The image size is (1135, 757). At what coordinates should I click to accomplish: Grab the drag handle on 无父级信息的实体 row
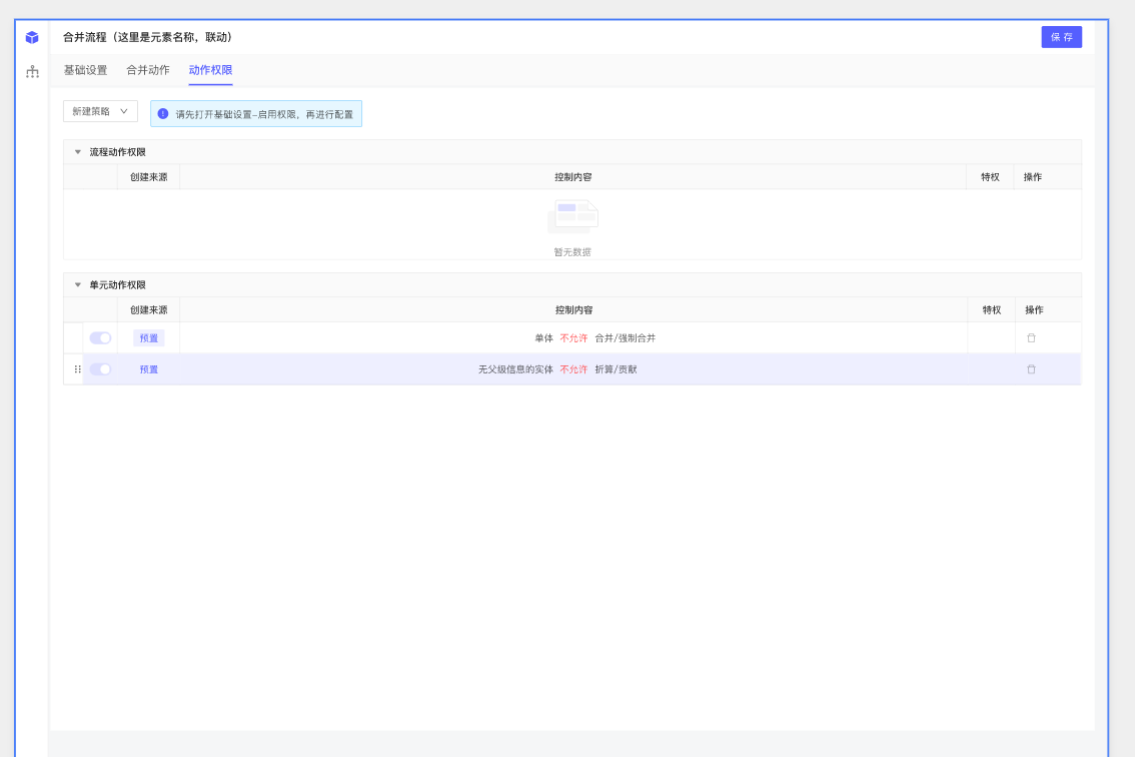78,369
